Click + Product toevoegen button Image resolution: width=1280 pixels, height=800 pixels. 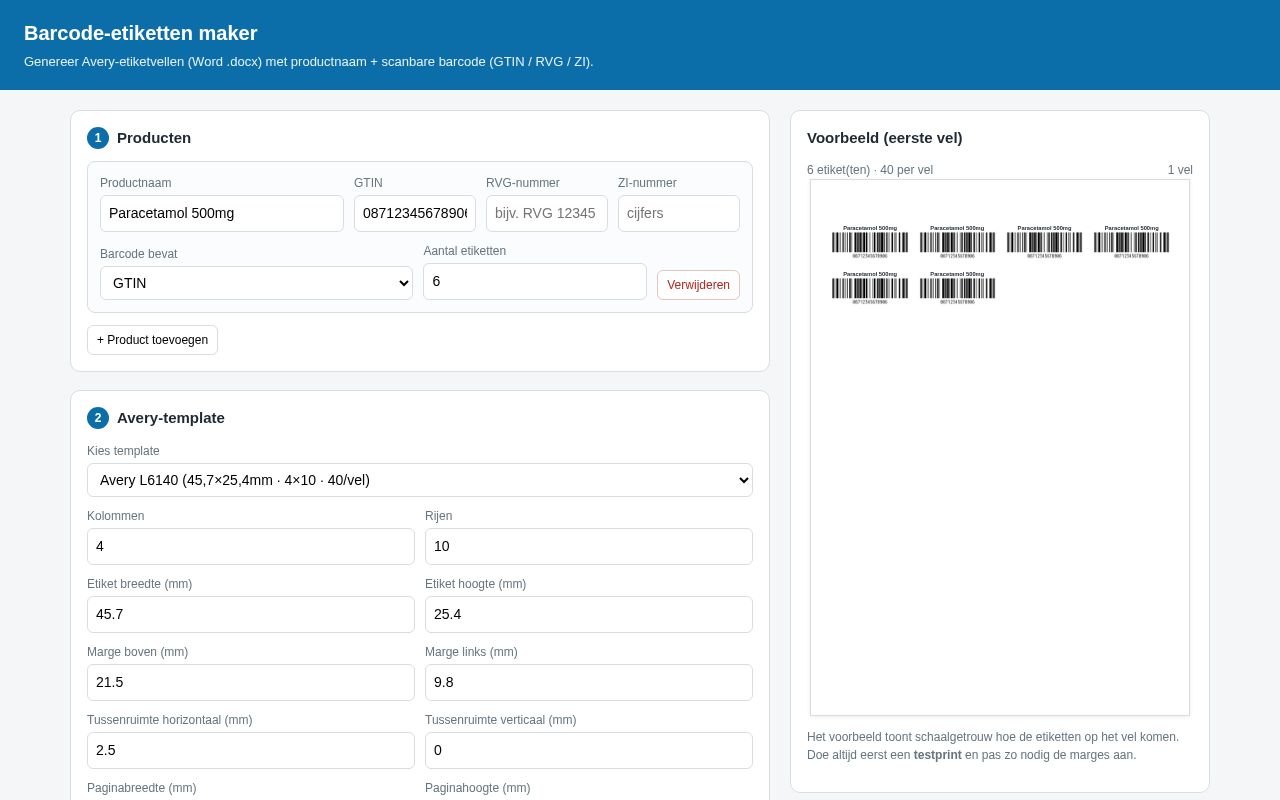tap(152, 340)
